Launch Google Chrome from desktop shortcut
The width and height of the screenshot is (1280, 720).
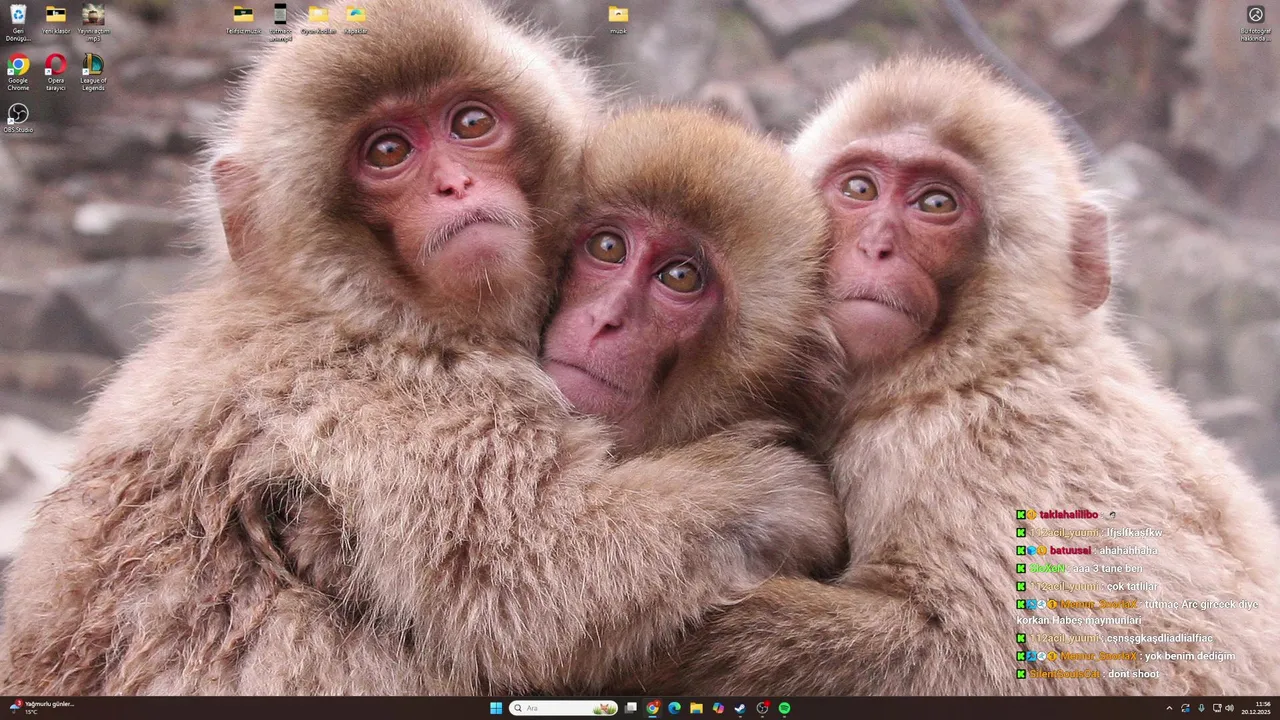pos(18,72)
